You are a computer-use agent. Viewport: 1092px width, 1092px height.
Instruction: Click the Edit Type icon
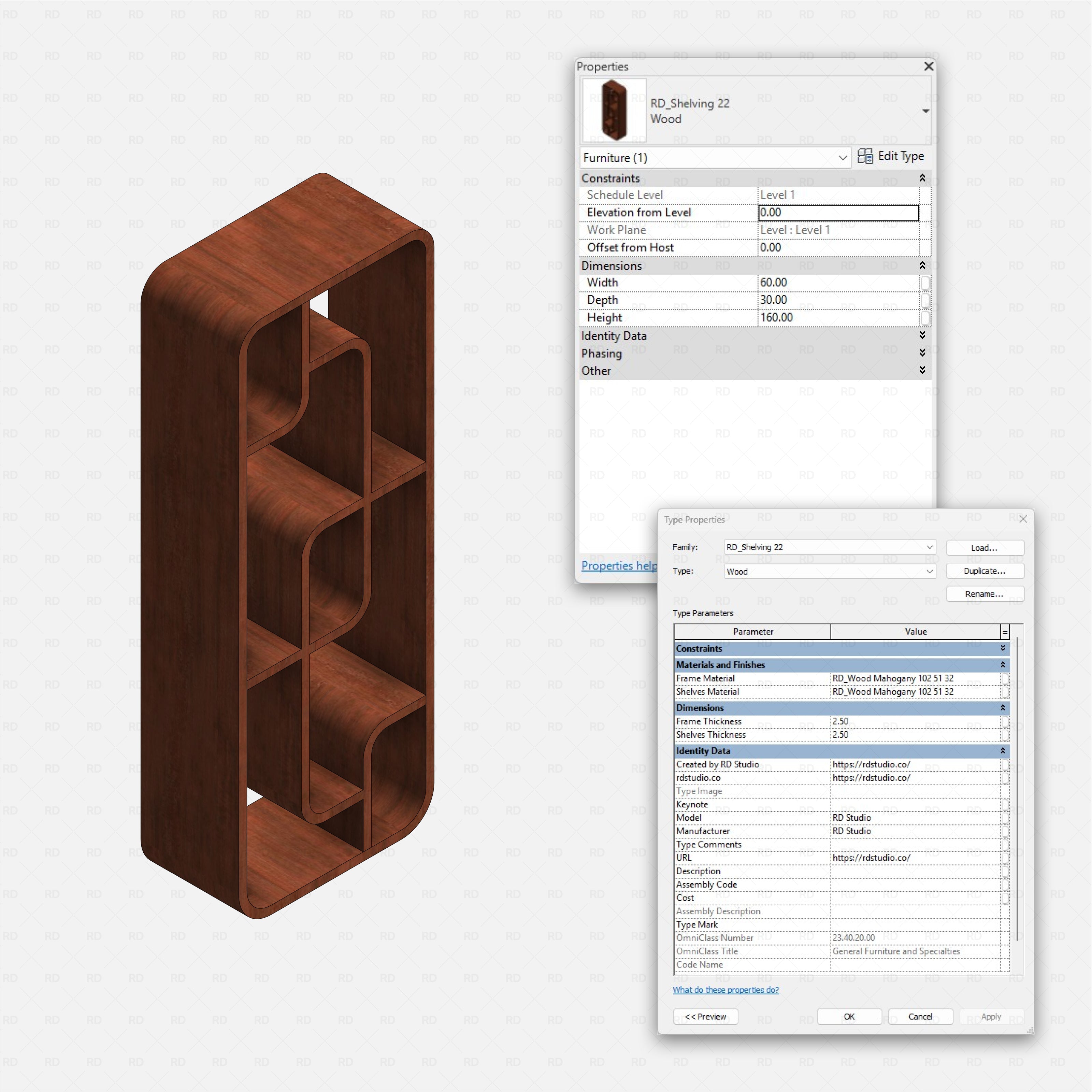click(865, 156)
